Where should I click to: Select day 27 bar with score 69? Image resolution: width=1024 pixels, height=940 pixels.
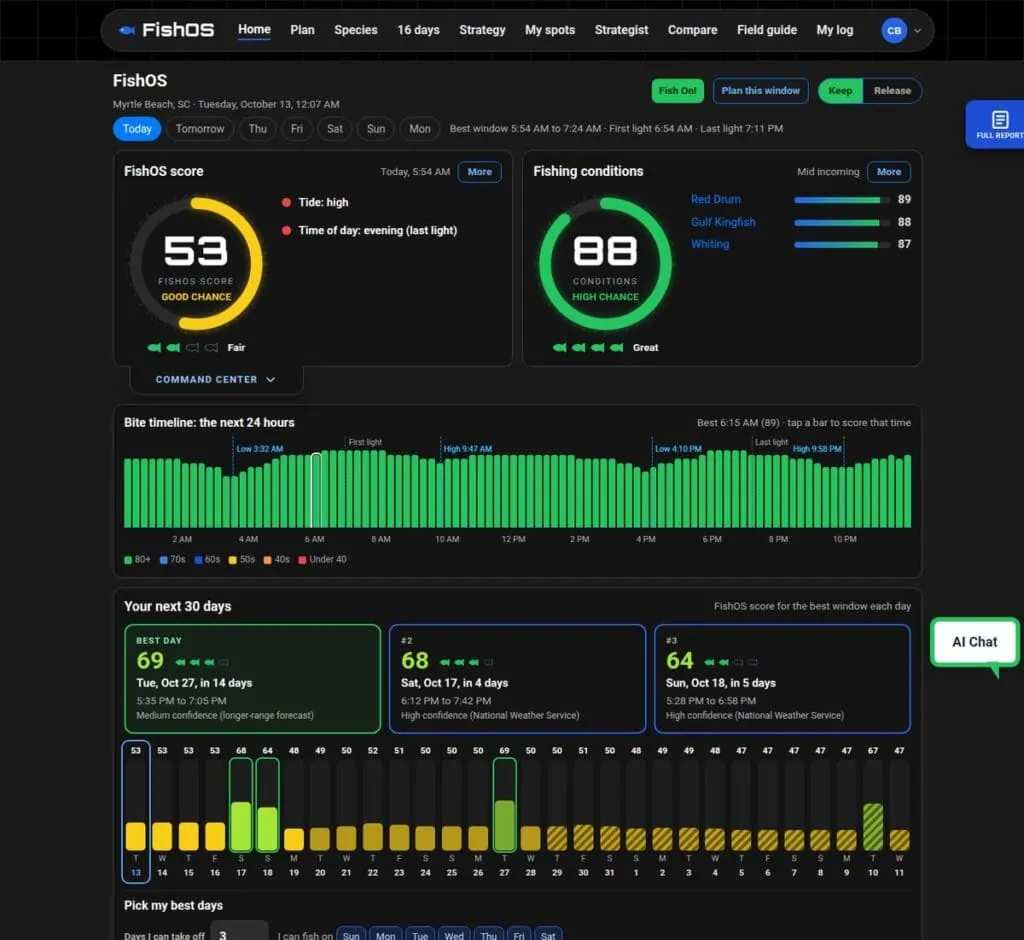tap(504, 805)
